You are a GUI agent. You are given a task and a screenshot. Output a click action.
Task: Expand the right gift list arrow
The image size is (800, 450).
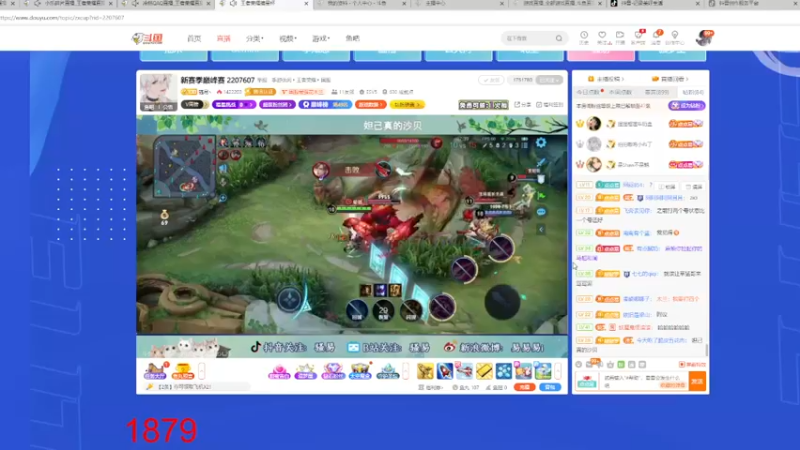(558, 371)
